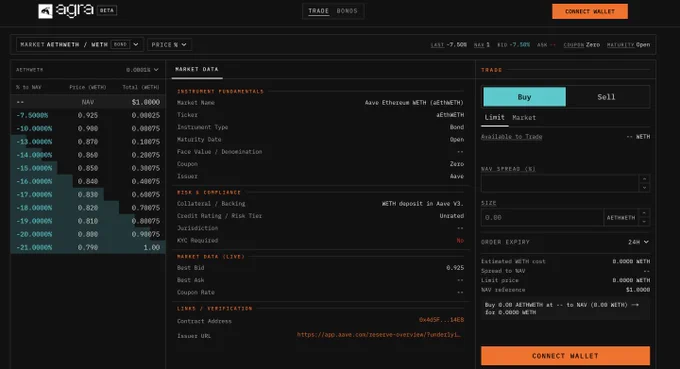Decrease SIZE with down arrow

[644, 222]
